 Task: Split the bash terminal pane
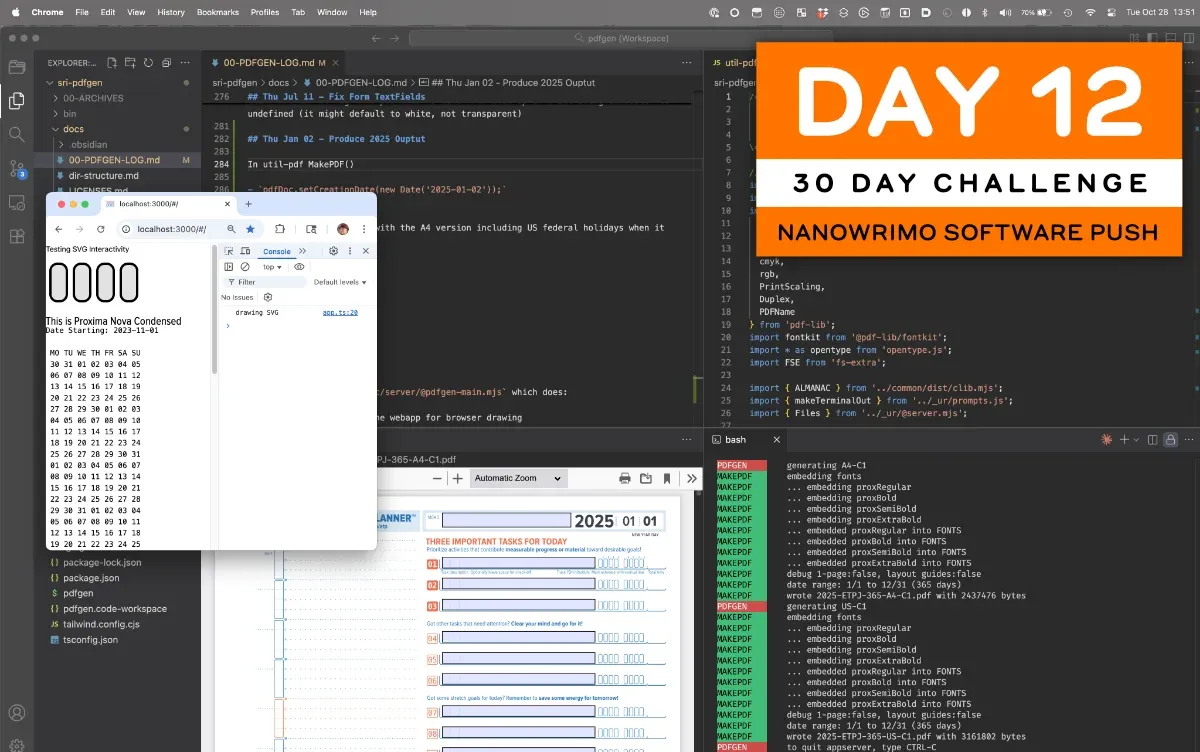tap(1152, 439)
